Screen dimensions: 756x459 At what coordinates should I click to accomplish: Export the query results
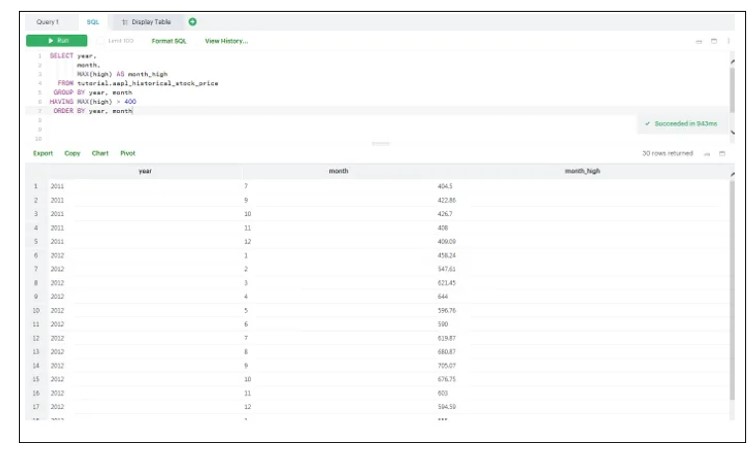coord(43,153)
